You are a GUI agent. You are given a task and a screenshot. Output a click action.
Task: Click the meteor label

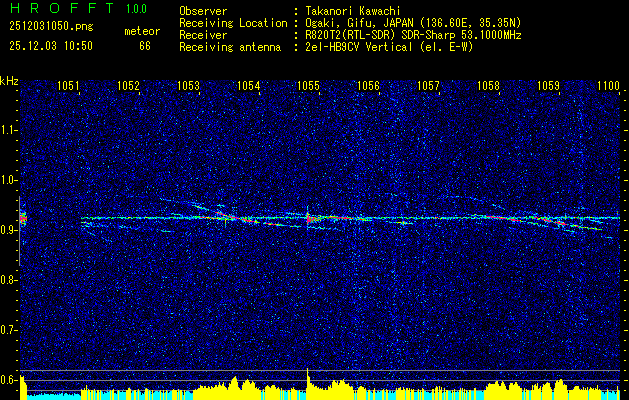[142, 31]
